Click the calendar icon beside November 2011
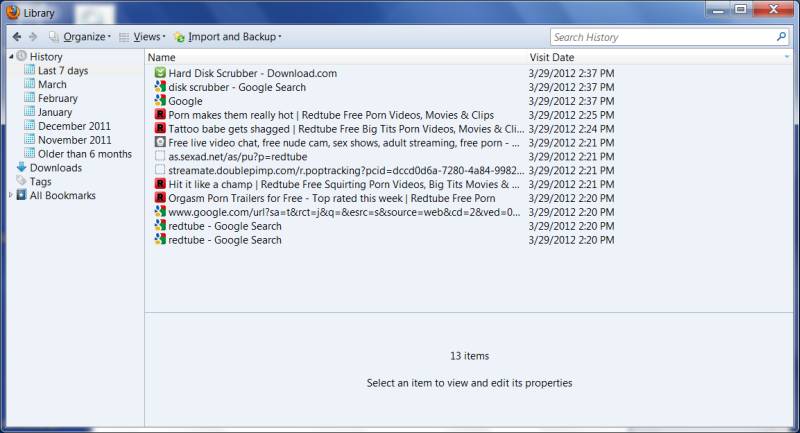Image resolution: width=800 pixels, height=433 pixels. [x=30, y=139]
